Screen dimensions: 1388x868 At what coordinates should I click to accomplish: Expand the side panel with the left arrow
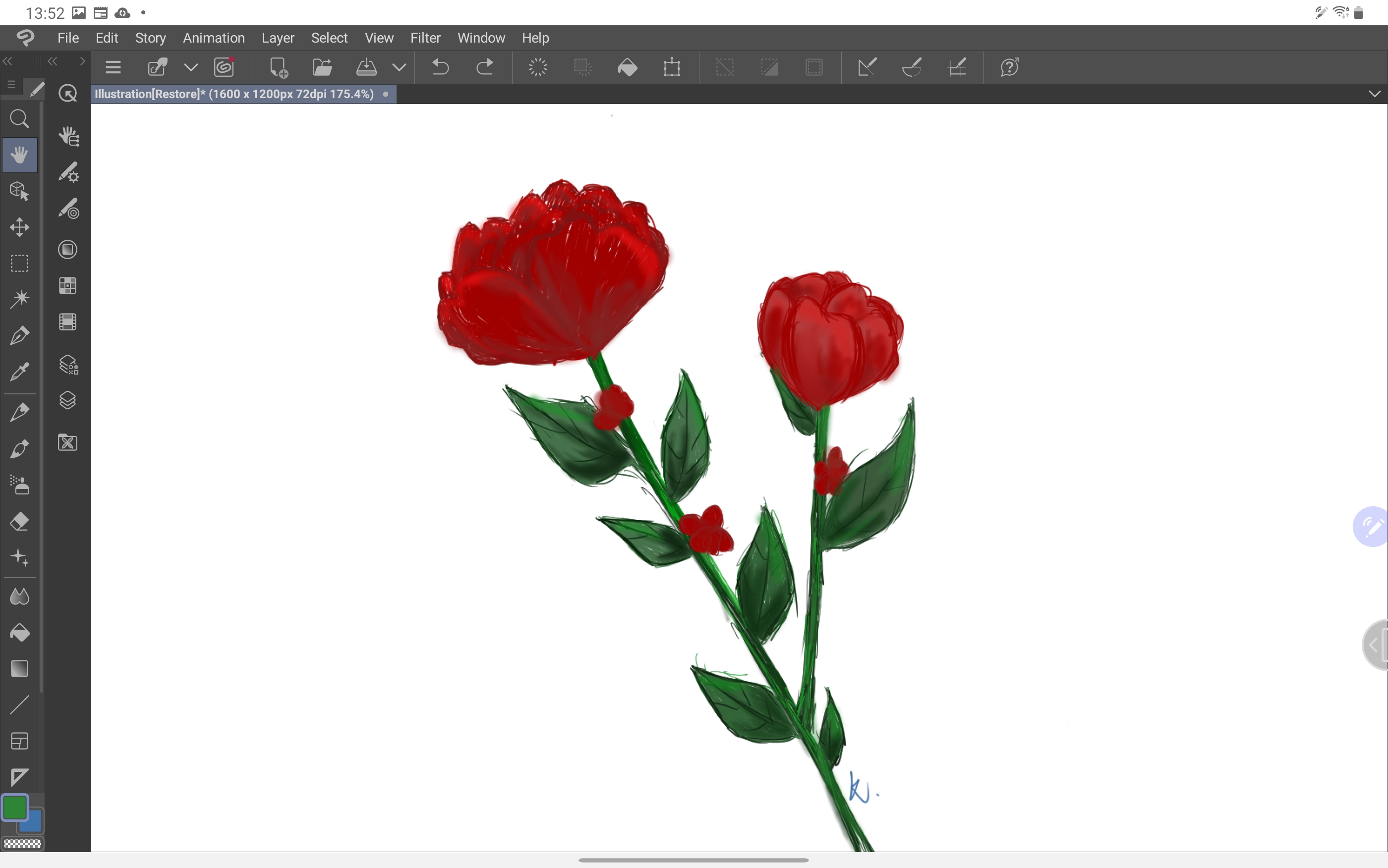[x=1374, y=645]
